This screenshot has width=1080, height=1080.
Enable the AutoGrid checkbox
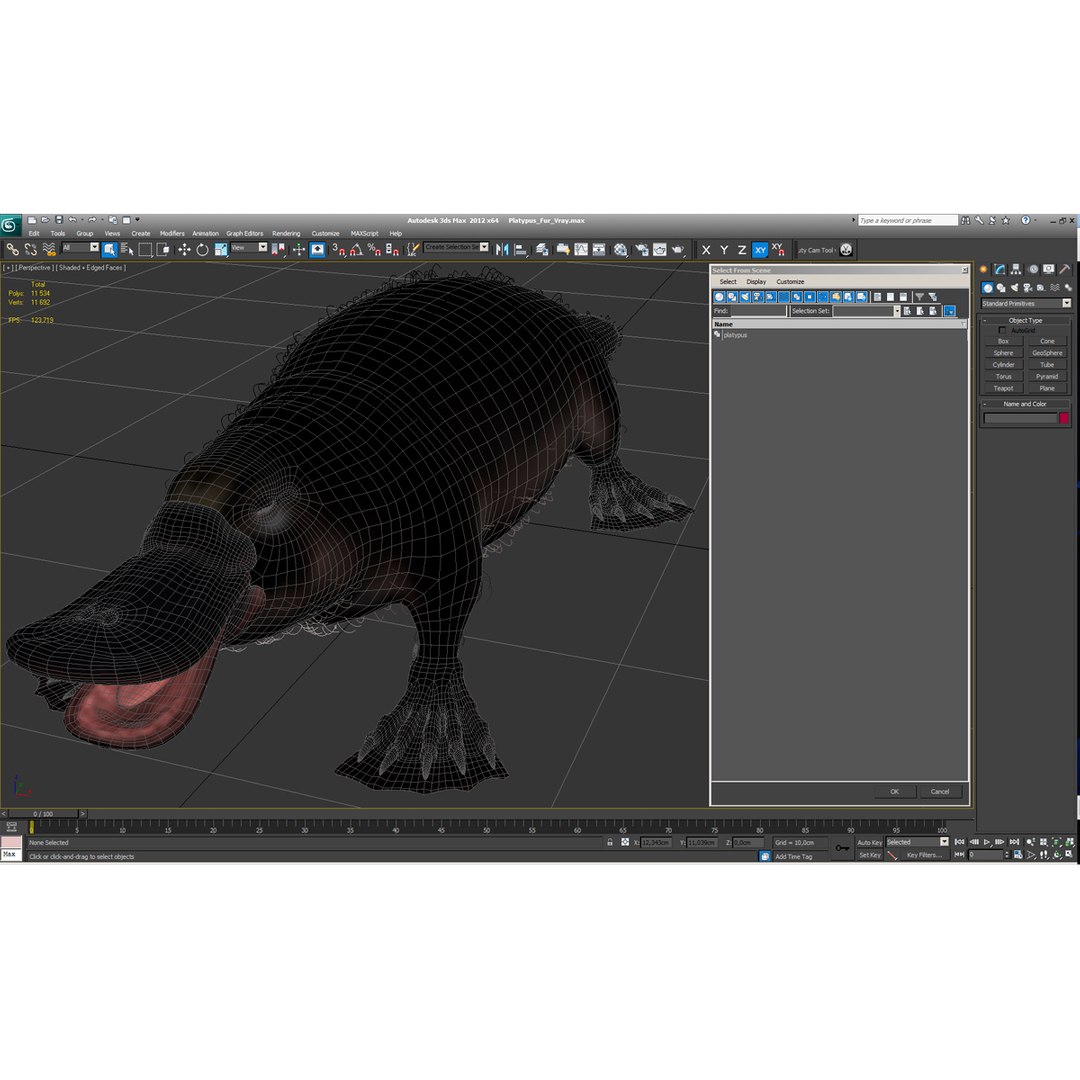pyautogui.click(x=1002, y=331)
